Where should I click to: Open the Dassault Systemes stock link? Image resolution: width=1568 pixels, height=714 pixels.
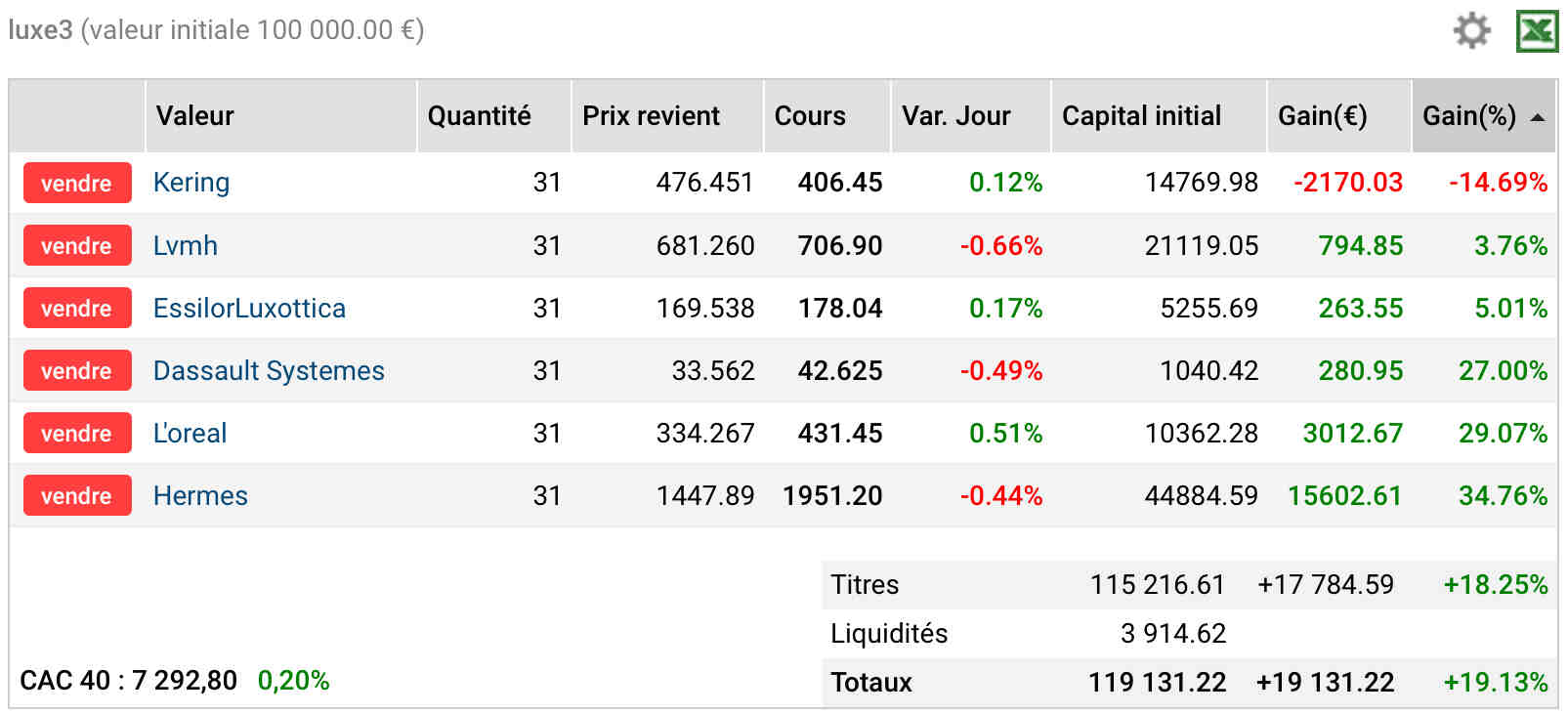click(x=269, y=370)
